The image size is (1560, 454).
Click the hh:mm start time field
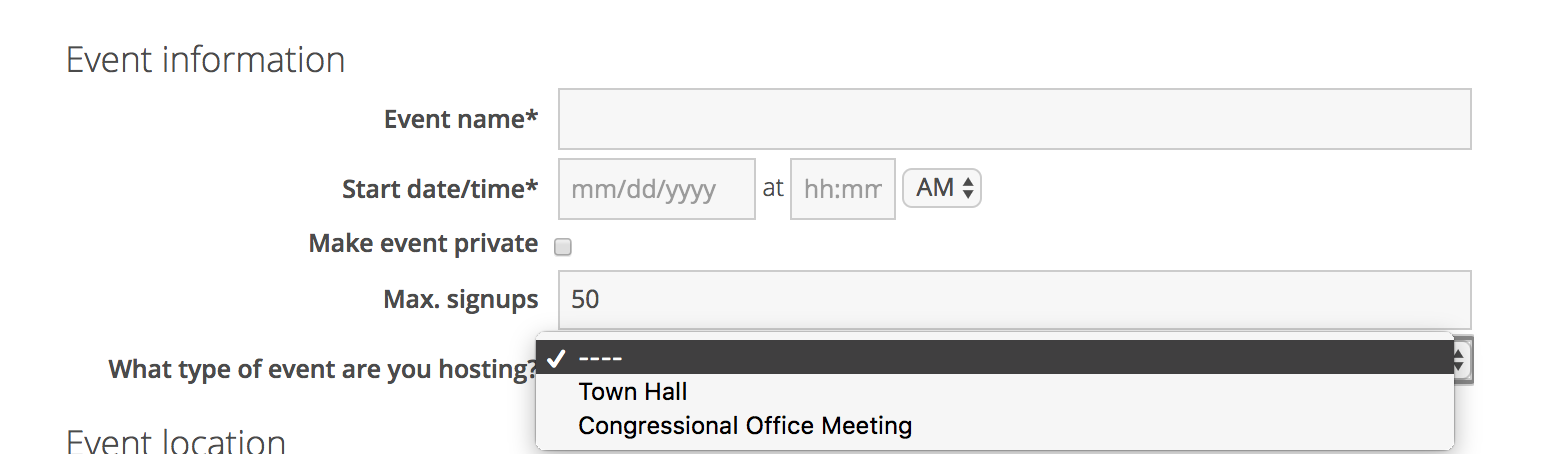(842, 189)
